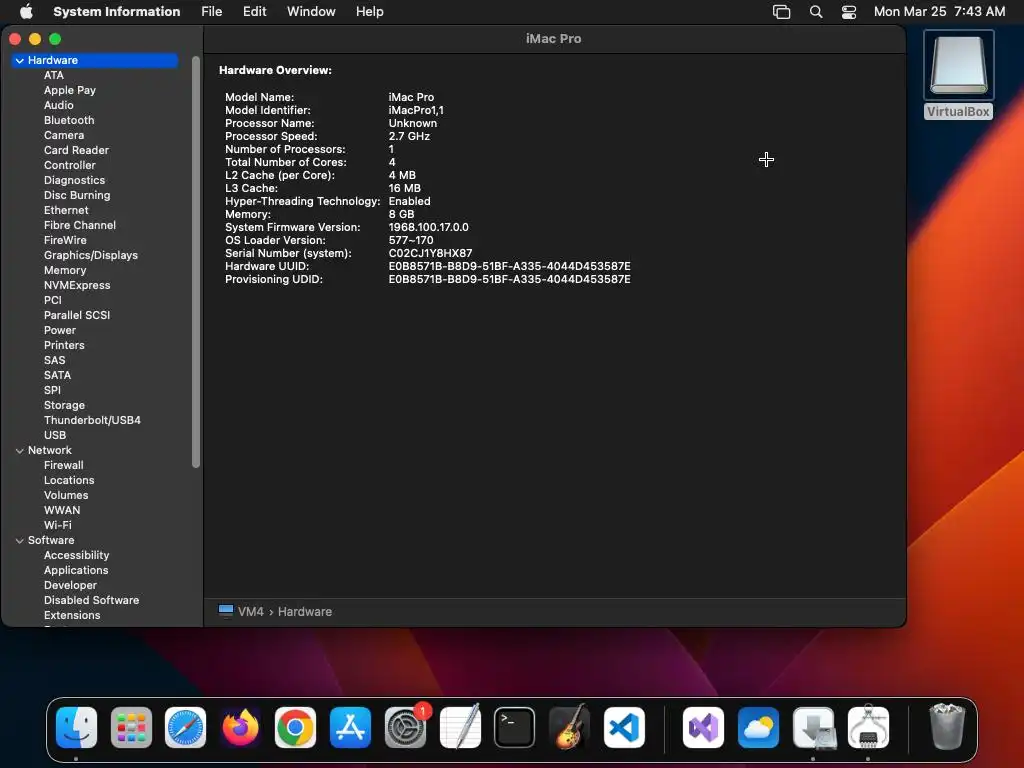This screenshot has width=1024, height=768.
Task: Open the Help menu
Action: pos(370,11)
